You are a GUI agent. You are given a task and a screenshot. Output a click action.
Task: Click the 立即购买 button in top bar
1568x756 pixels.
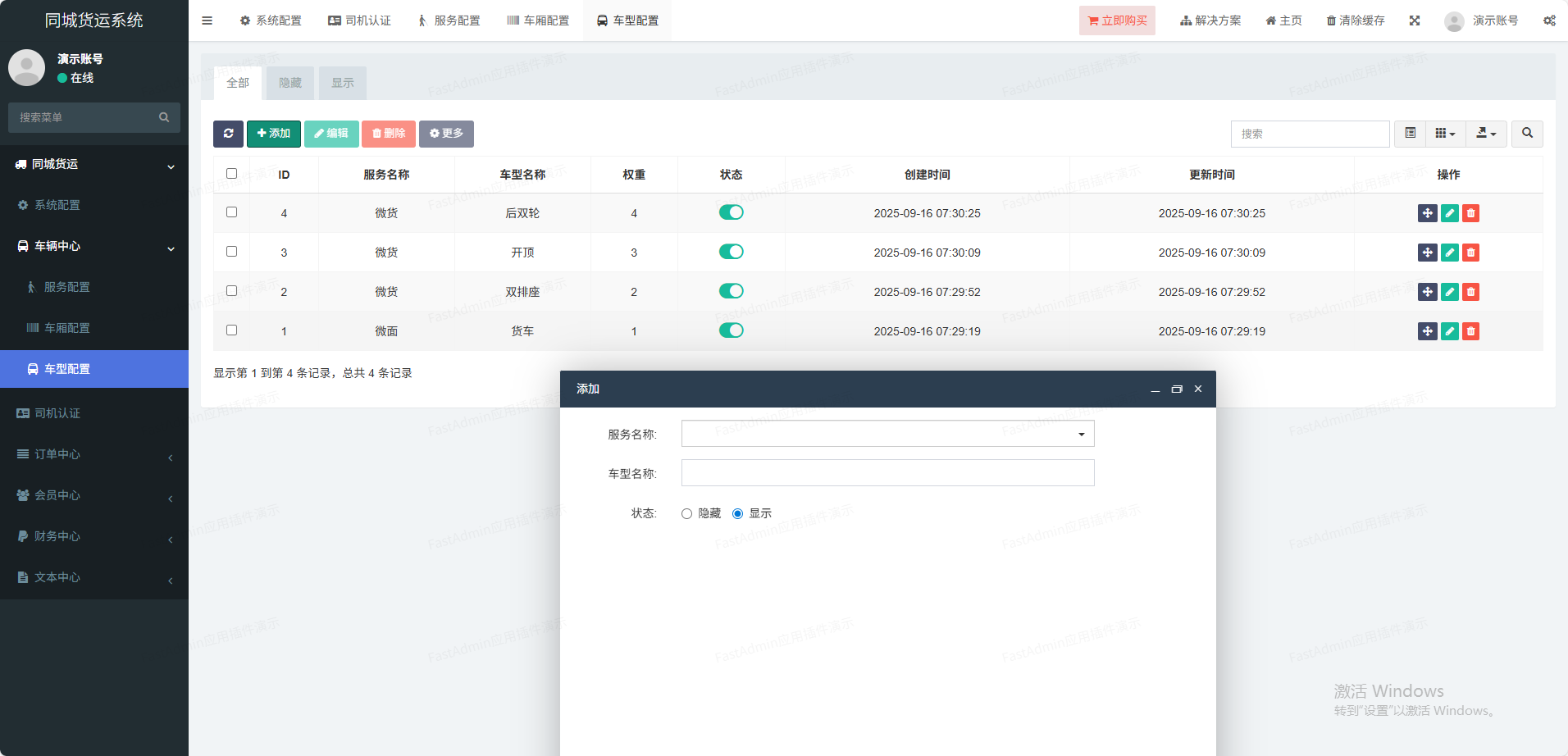click(1117, 20)
